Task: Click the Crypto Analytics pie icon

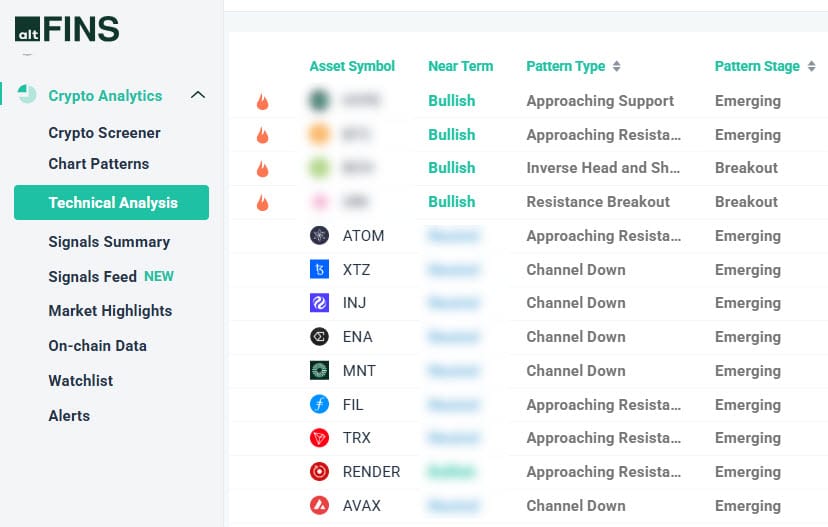Action: [27, 95]
